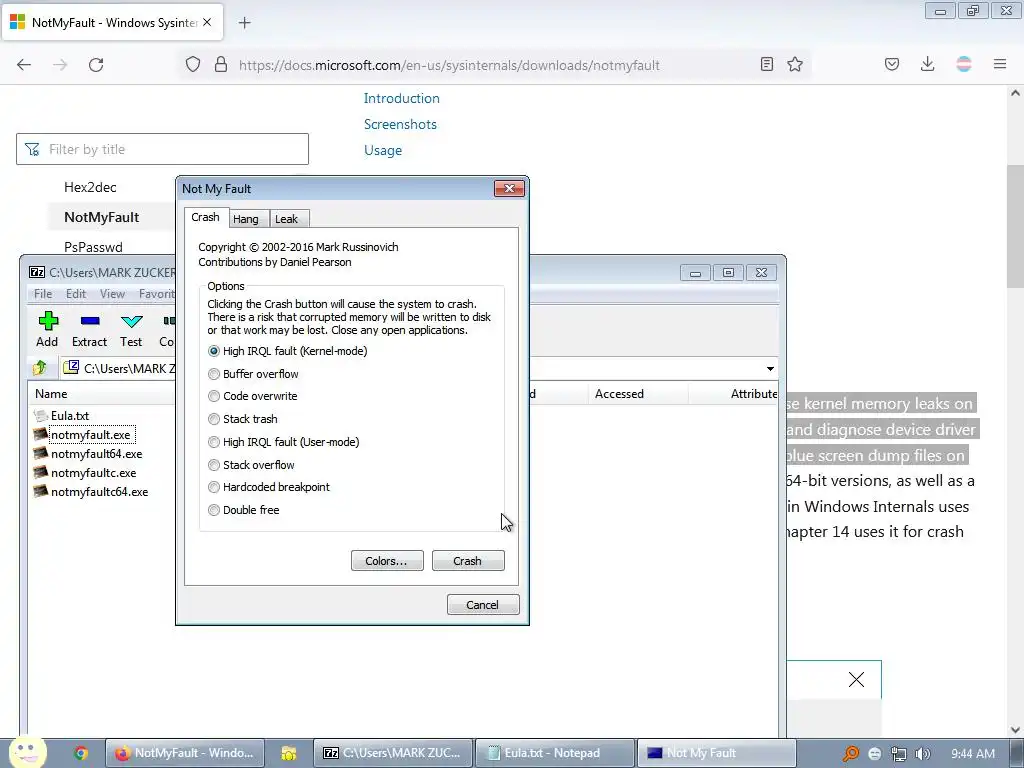The width and height of the screenshot is (1024, 768).
Task: Open the Introduction page link
Action: pos(402,99)
